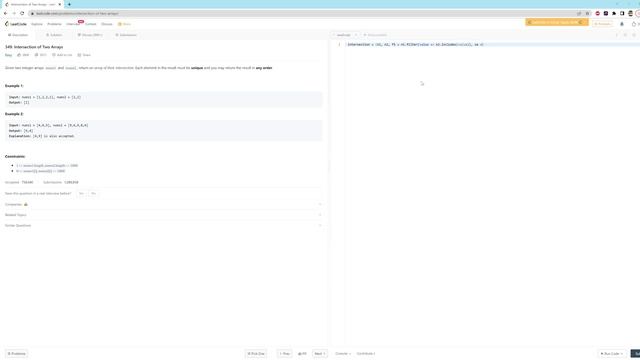Open a new browser tab
This screenshot has width=640, height=360.
[x=69, y=4]
